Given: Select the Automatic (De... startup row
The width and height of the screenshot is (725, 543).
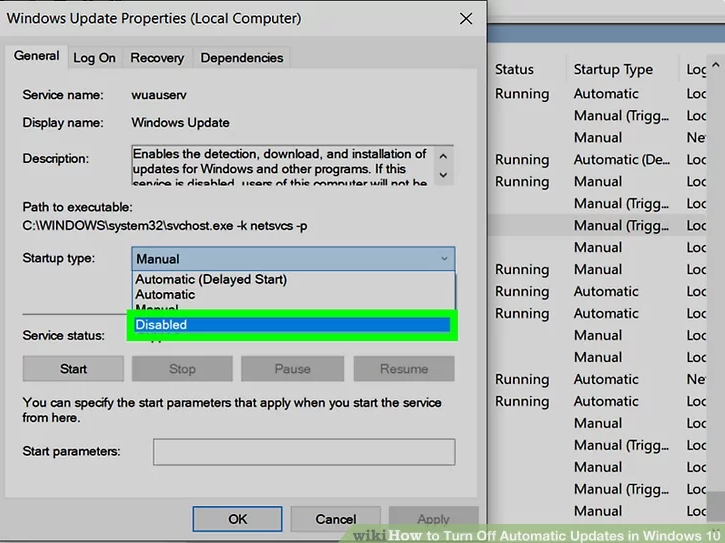Looking at the screenshot, I should (621, 160).
